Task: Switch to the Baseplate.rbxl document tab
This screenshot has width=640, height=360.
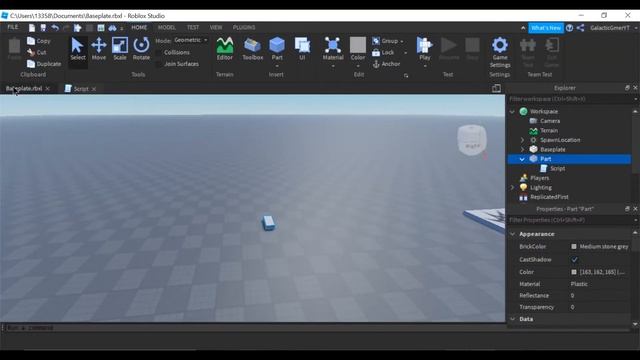Action: [x=24, y=89]
